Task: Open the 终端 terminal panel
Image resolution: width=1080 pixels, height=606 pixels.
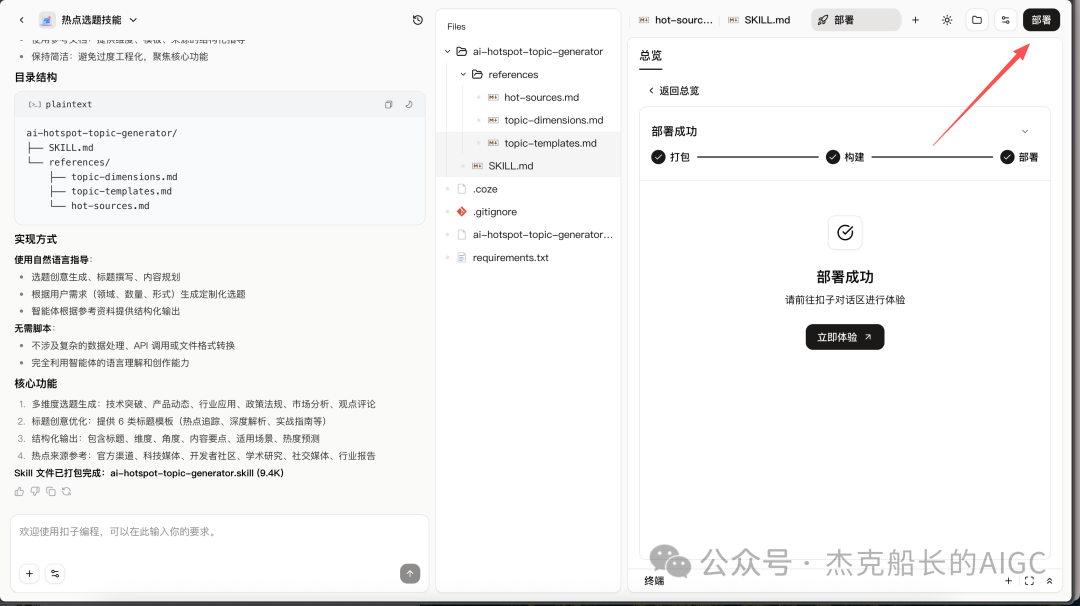Action: (654, 581)
